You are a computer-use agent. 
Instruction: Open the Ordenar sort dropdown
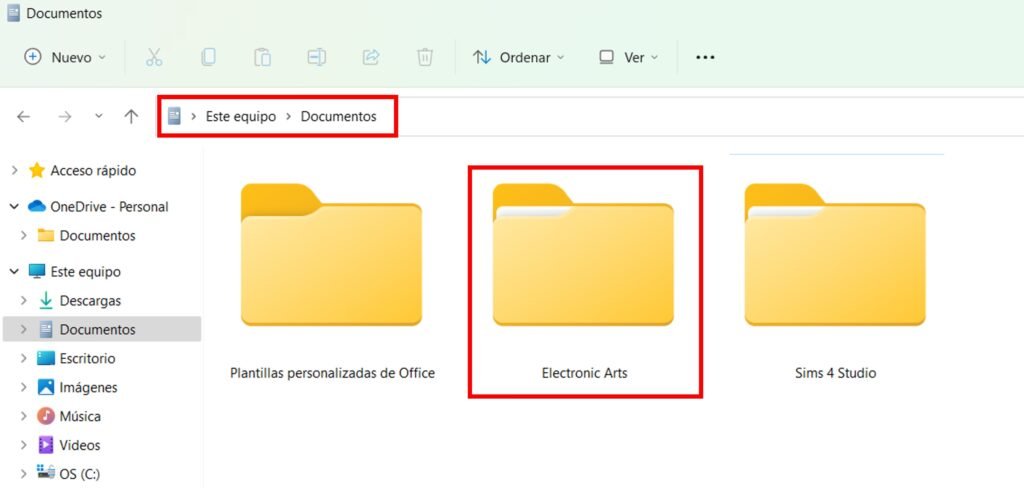(x=518, y=57)
